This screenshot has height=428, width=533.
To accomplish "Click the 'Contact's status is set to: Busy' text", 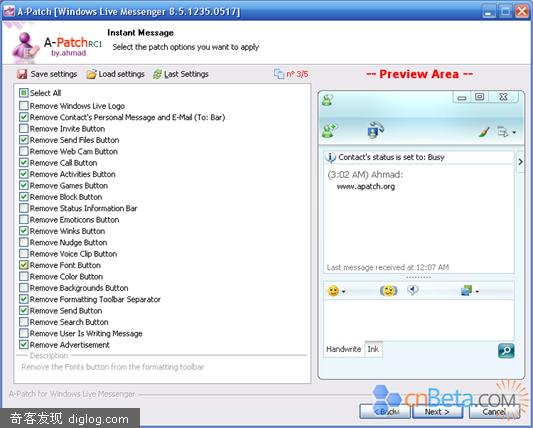I will click(x=391, y=157).
